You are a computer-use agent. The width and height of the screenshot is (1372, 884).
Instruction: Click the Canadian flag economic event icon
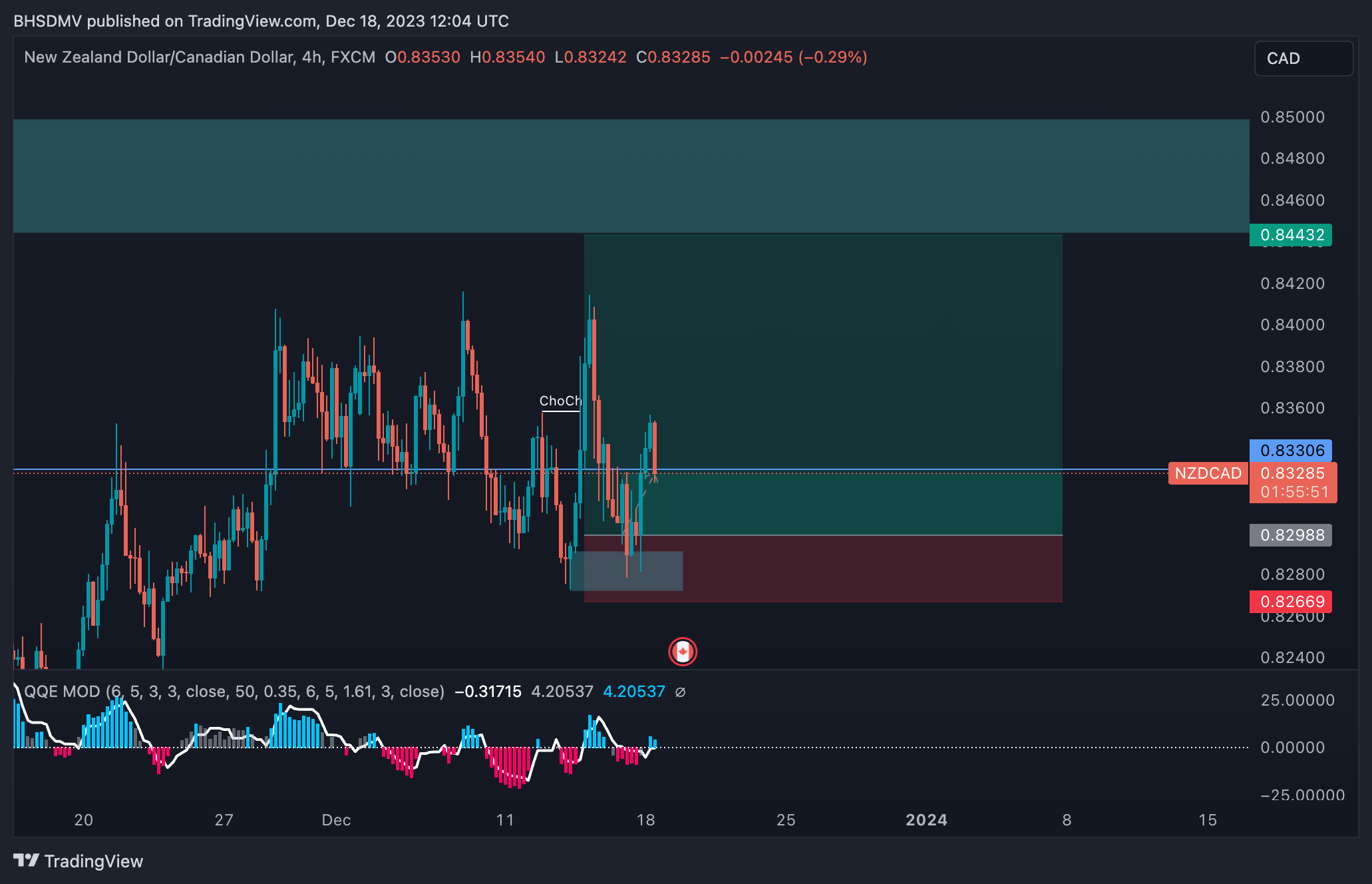click(x=682, y=652)
